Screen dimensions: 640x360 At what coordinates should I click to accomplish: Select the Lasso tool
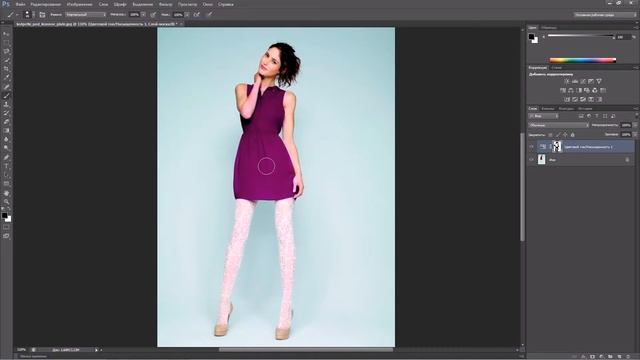6,51
